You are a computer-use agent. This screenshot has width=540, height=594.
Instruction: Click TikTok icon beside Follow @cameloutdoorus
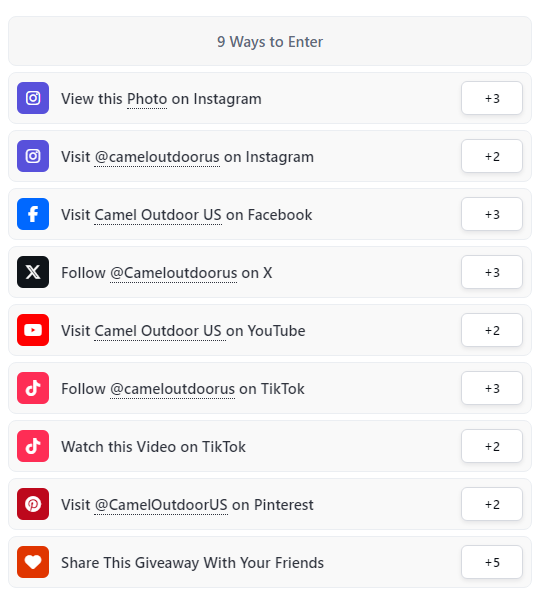tap(33, 388)
